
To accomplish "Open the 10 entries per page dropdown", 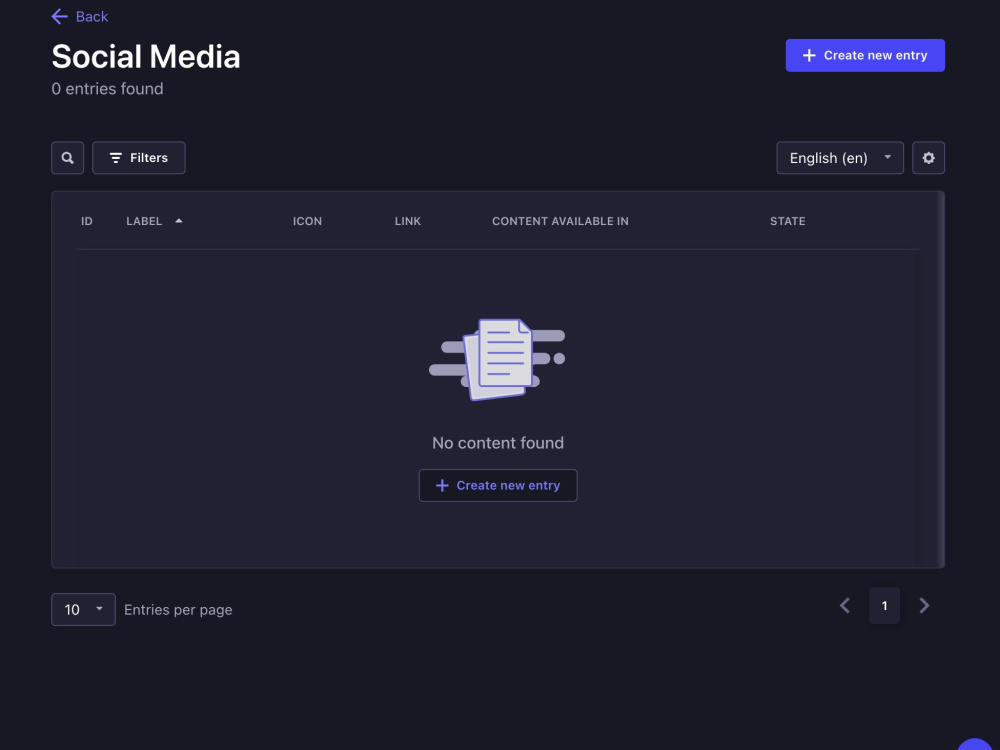I will tap(83, 609).
